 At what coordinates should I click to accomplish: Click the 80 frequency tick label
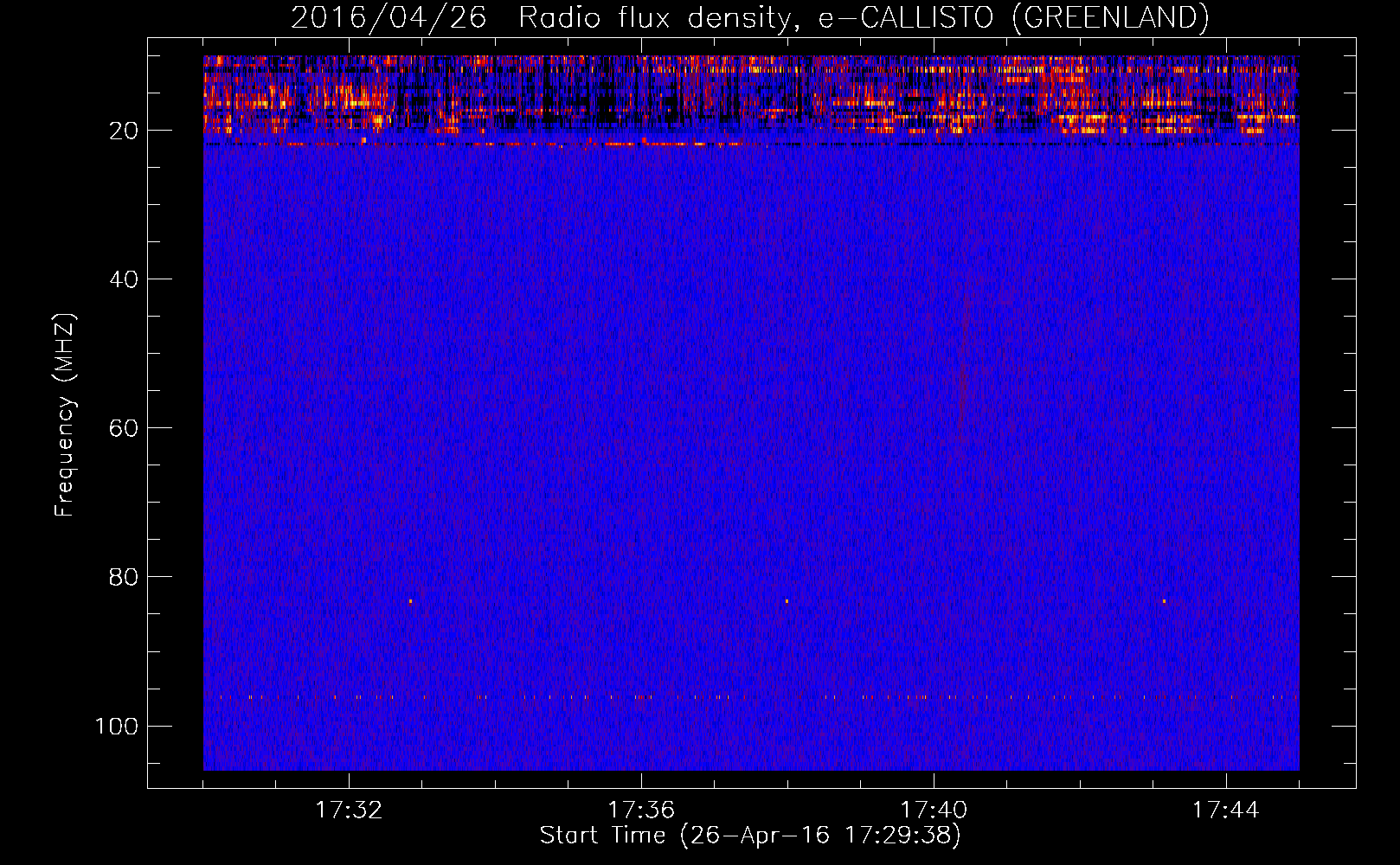(124, 577)
